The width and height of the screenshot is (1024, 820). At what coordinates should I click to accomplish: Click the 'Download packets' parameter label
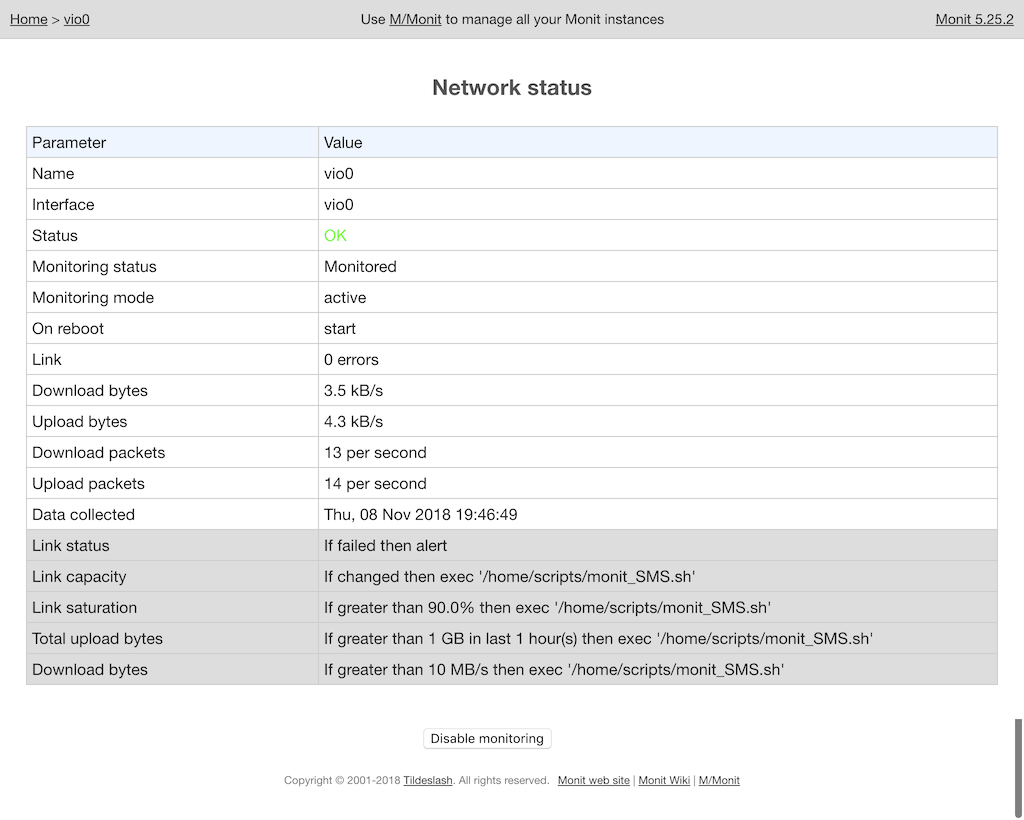click(99, 452)
